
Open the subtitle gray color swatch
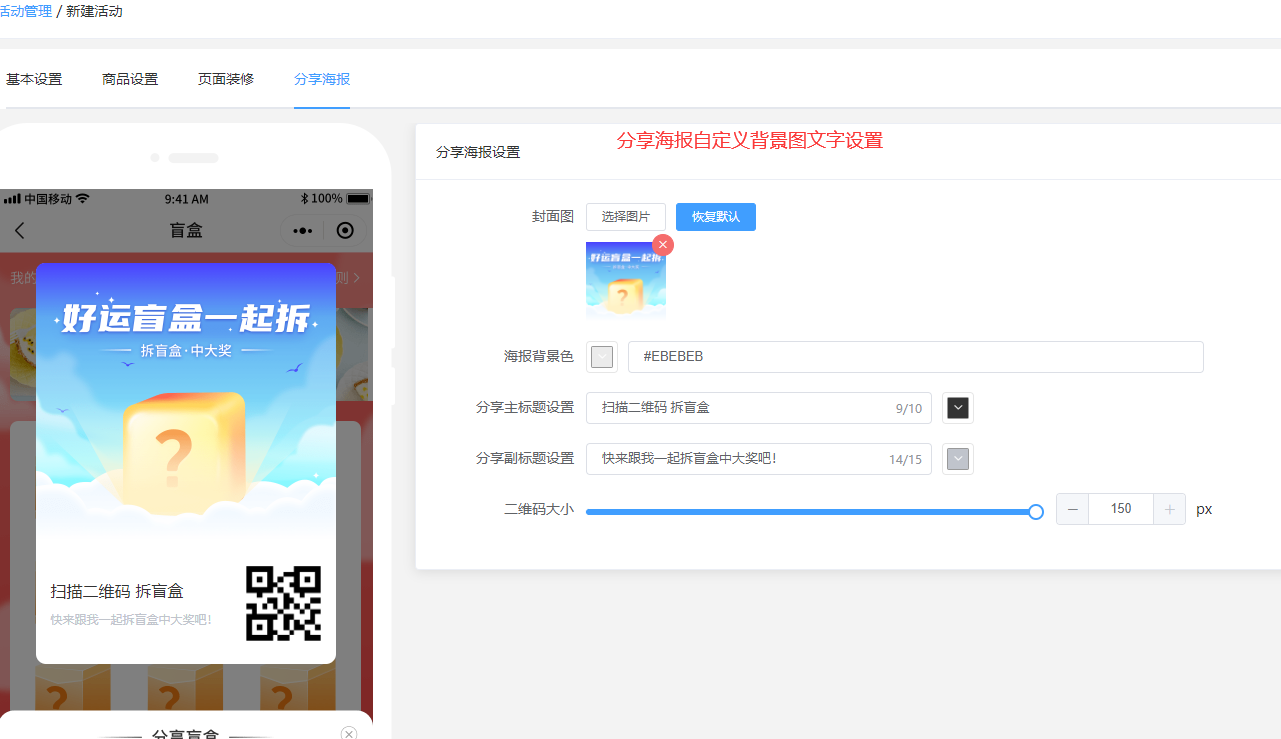coord(958,459)
